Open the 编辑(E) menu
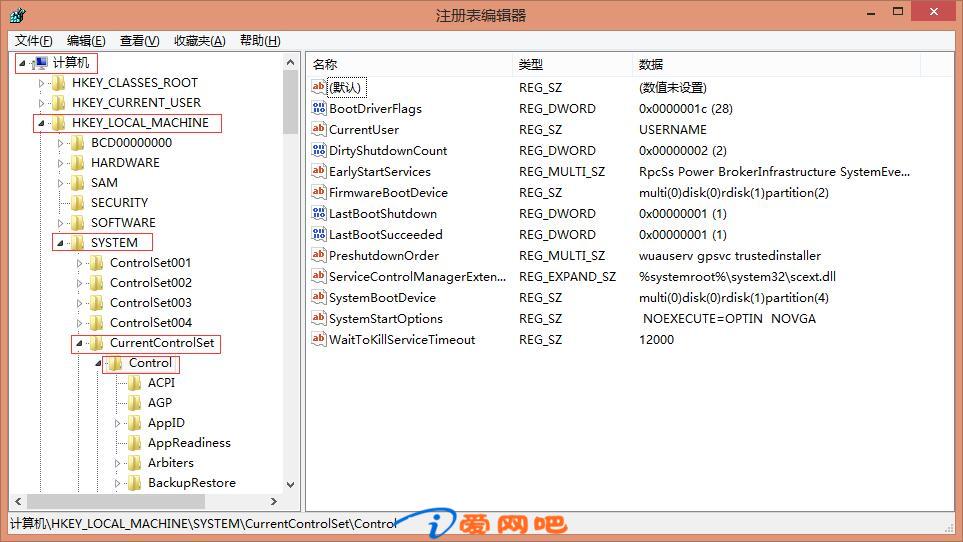The image size is (963, 542). coord(86,41)
